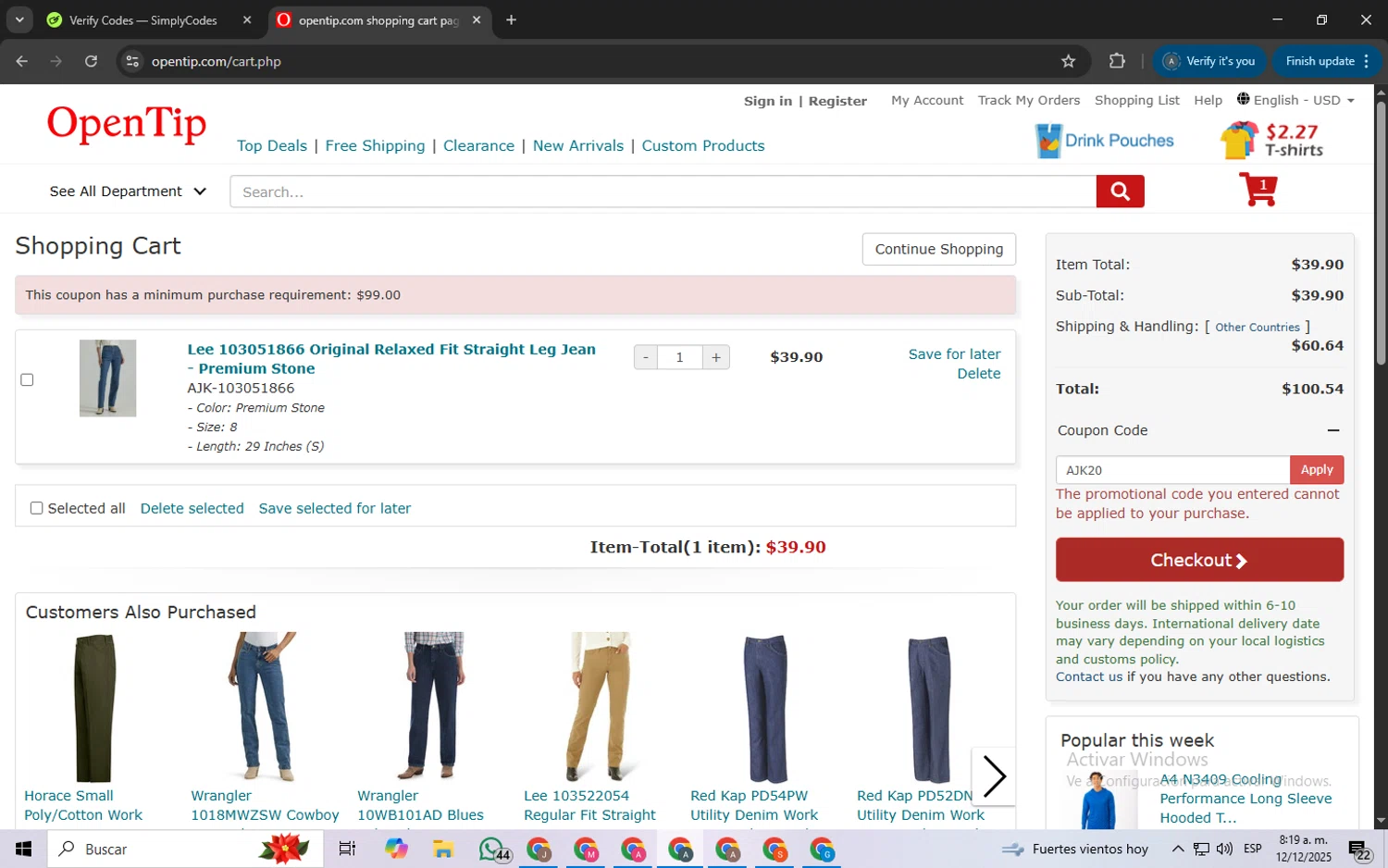Close the opentip.com shopping cart tab
This screenshot has width=1388, height=868.
477,19
